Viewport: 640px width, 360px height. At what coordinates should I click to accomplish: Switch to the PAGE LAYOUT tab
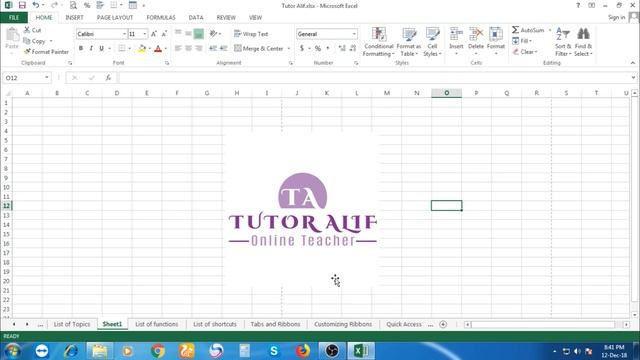tap(115, 18)
